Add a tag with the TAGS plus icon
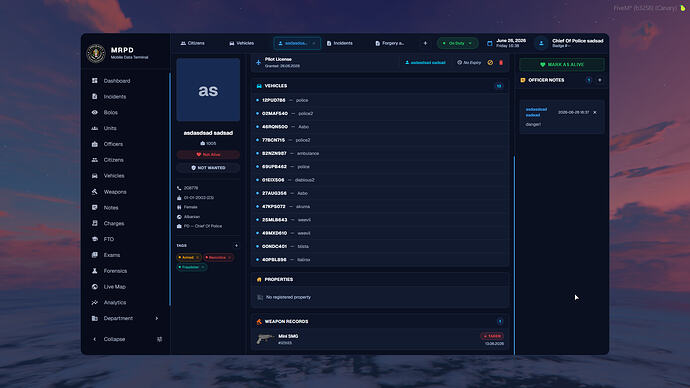 coord(236,245)
